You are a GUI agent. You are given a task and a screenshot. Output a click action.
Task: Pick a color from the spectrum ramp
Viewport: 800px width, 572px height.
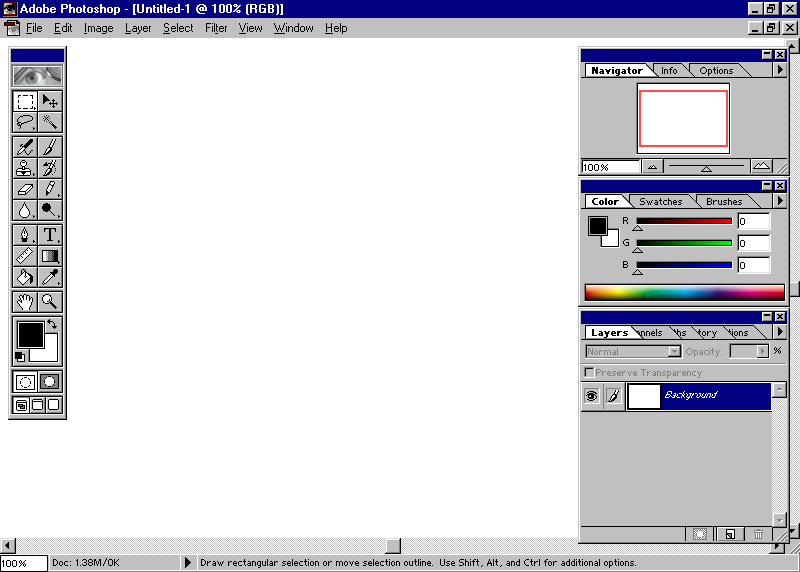pyautogui.click(x=684, y=292)
